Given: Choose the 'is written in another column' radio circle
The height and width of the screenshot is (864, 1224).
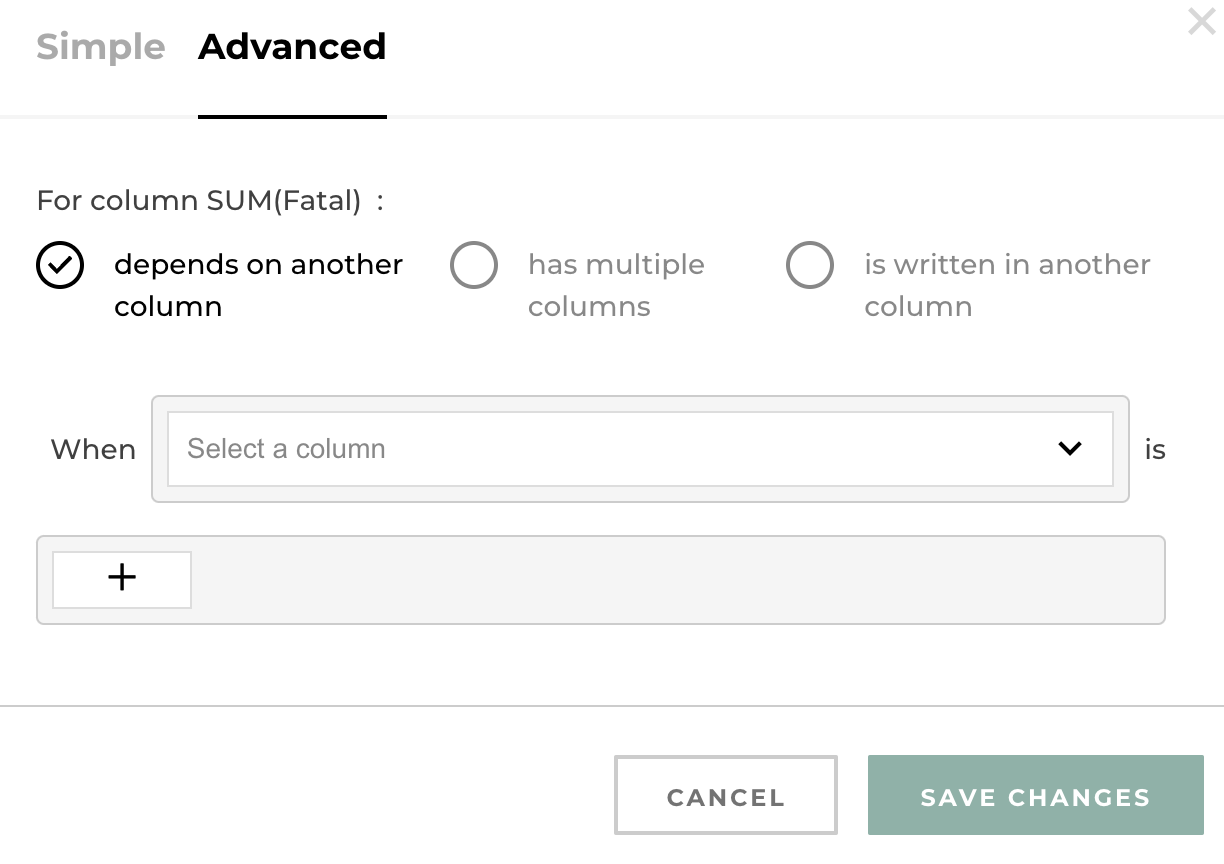Looking at the screenshot, I should tap(810, 265).
